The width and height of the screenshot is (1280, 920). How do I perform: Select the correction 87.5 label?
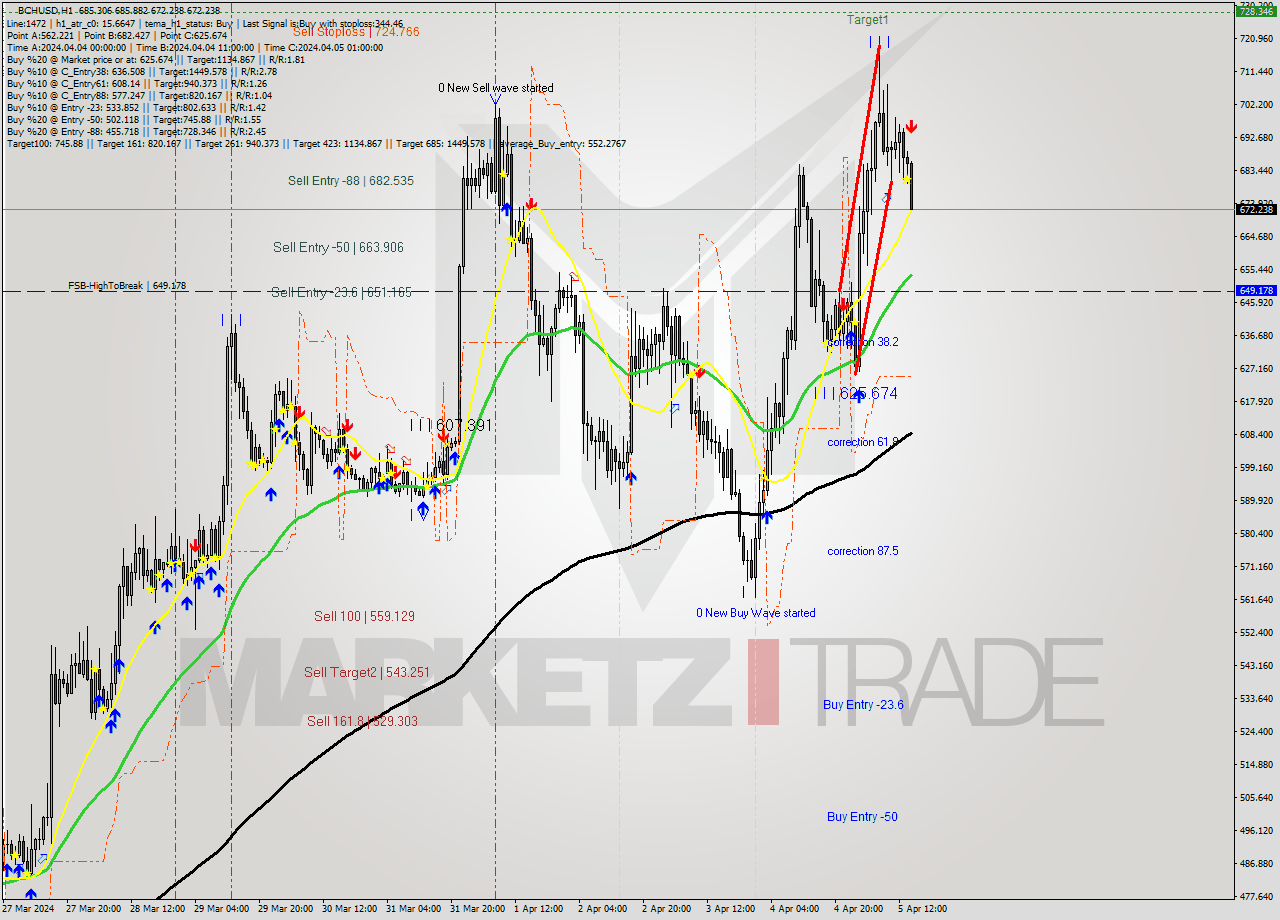[x=862, y=551]
